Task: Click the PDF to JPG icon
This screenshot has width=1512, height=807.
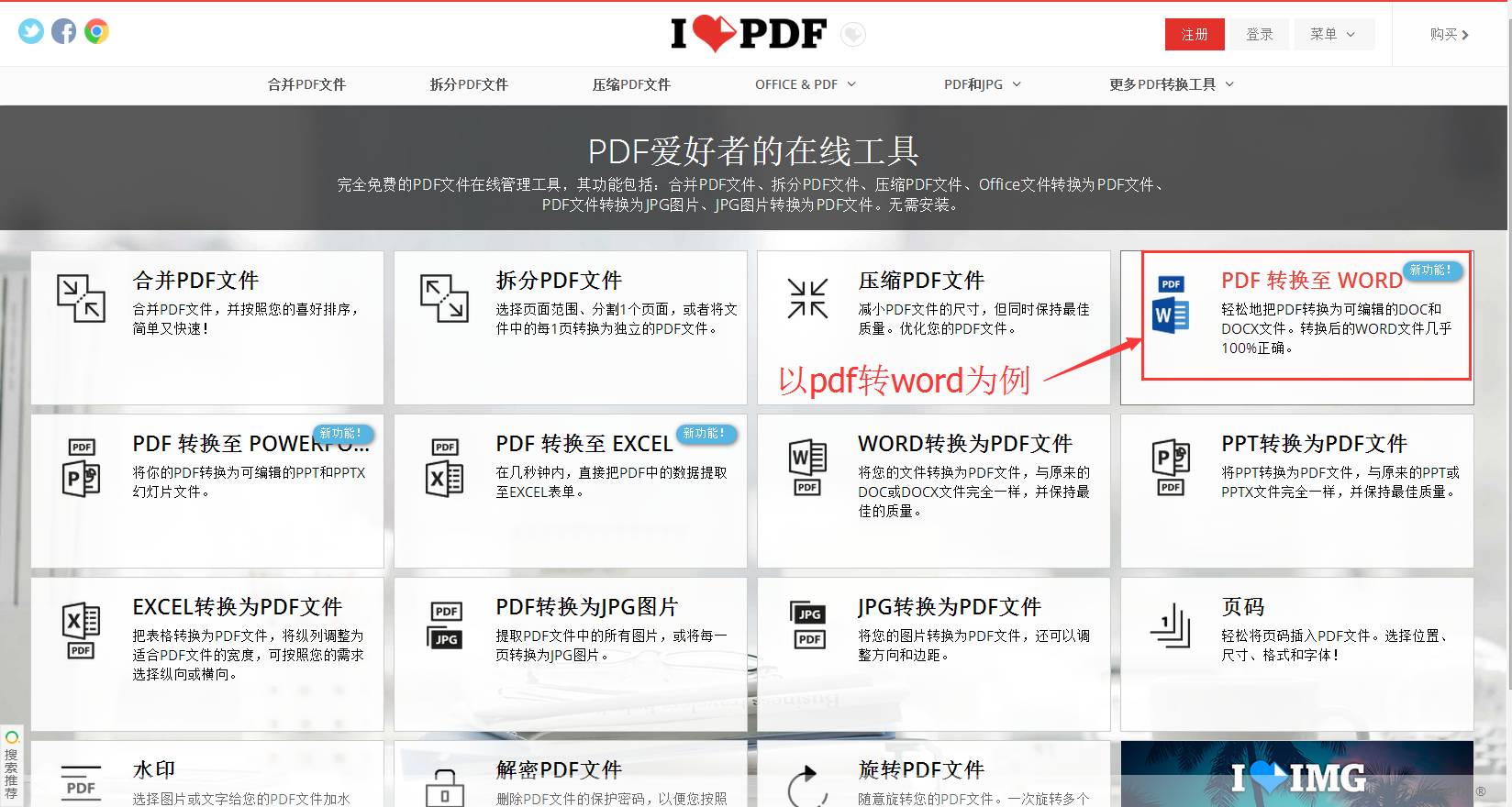Action: click(446, 625)
